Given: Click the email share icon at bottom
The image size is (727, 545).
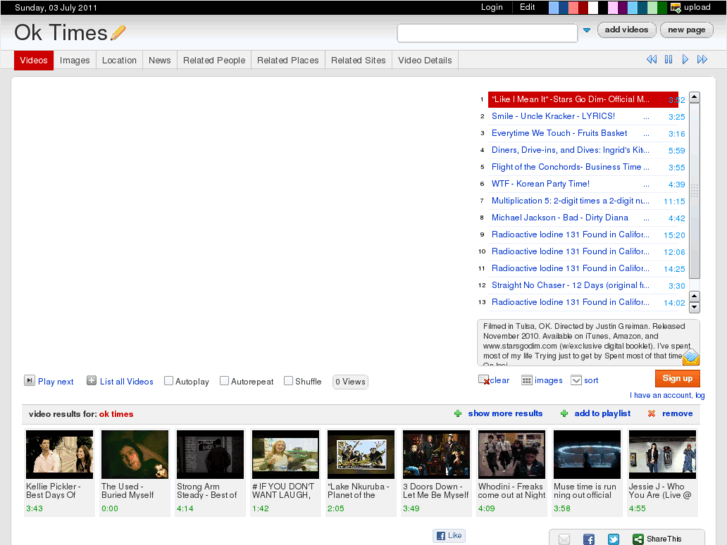Looking at the screenshot, I should pos(564,539).
